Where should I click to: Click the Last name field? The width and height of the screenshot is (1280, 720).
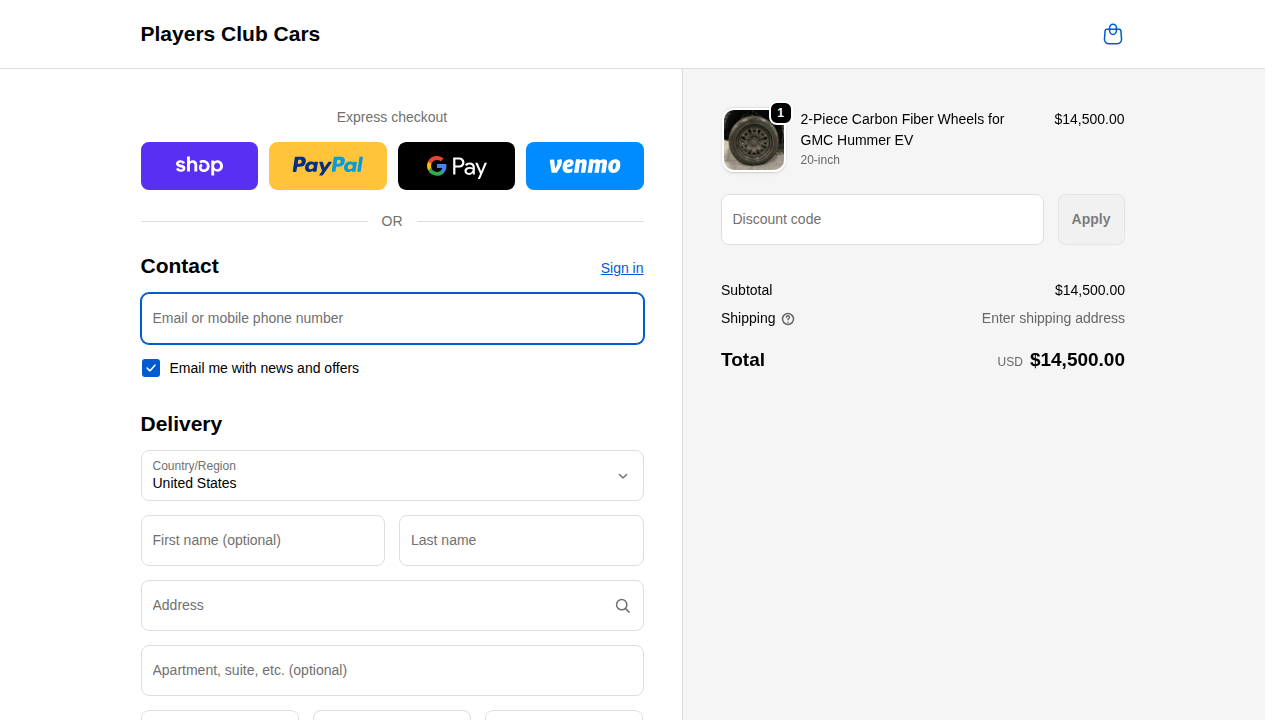click(x=521, y=540)
